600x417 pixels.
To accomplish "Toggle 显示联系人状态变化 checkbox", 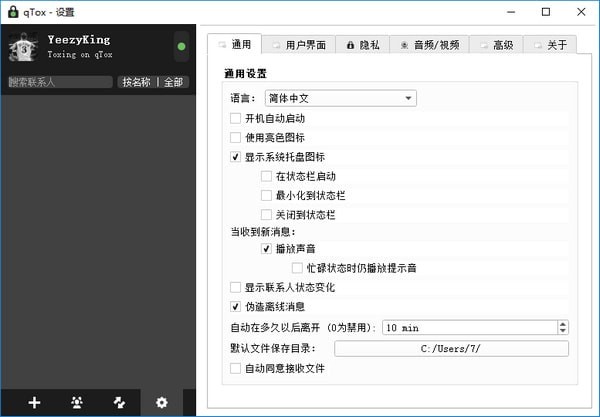I will pyautogui.click(x=235, y=287).
